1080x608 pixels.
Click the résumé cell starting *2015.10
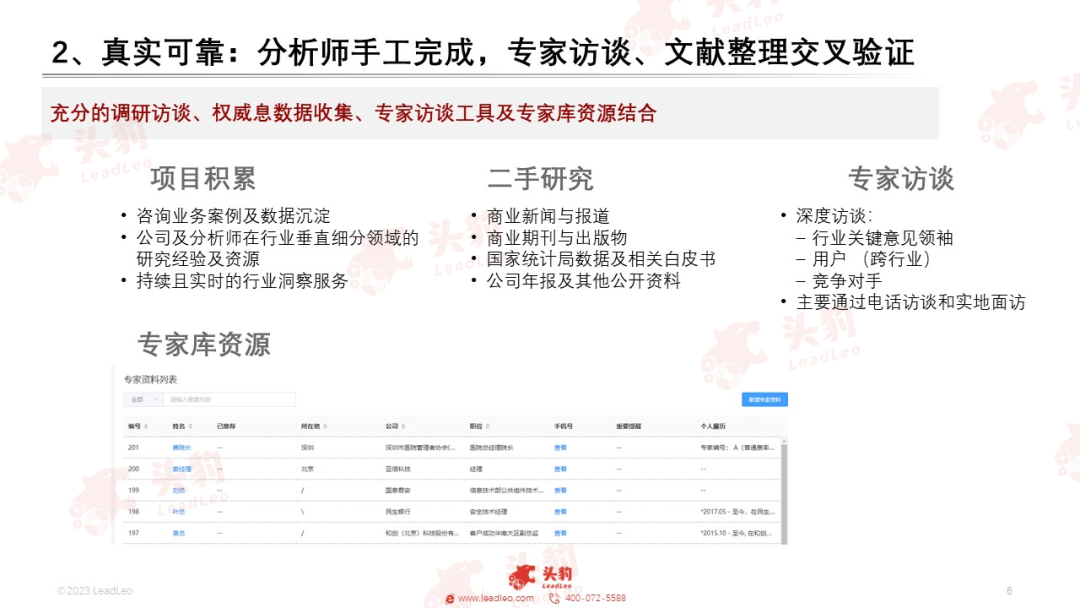[736, 533]
